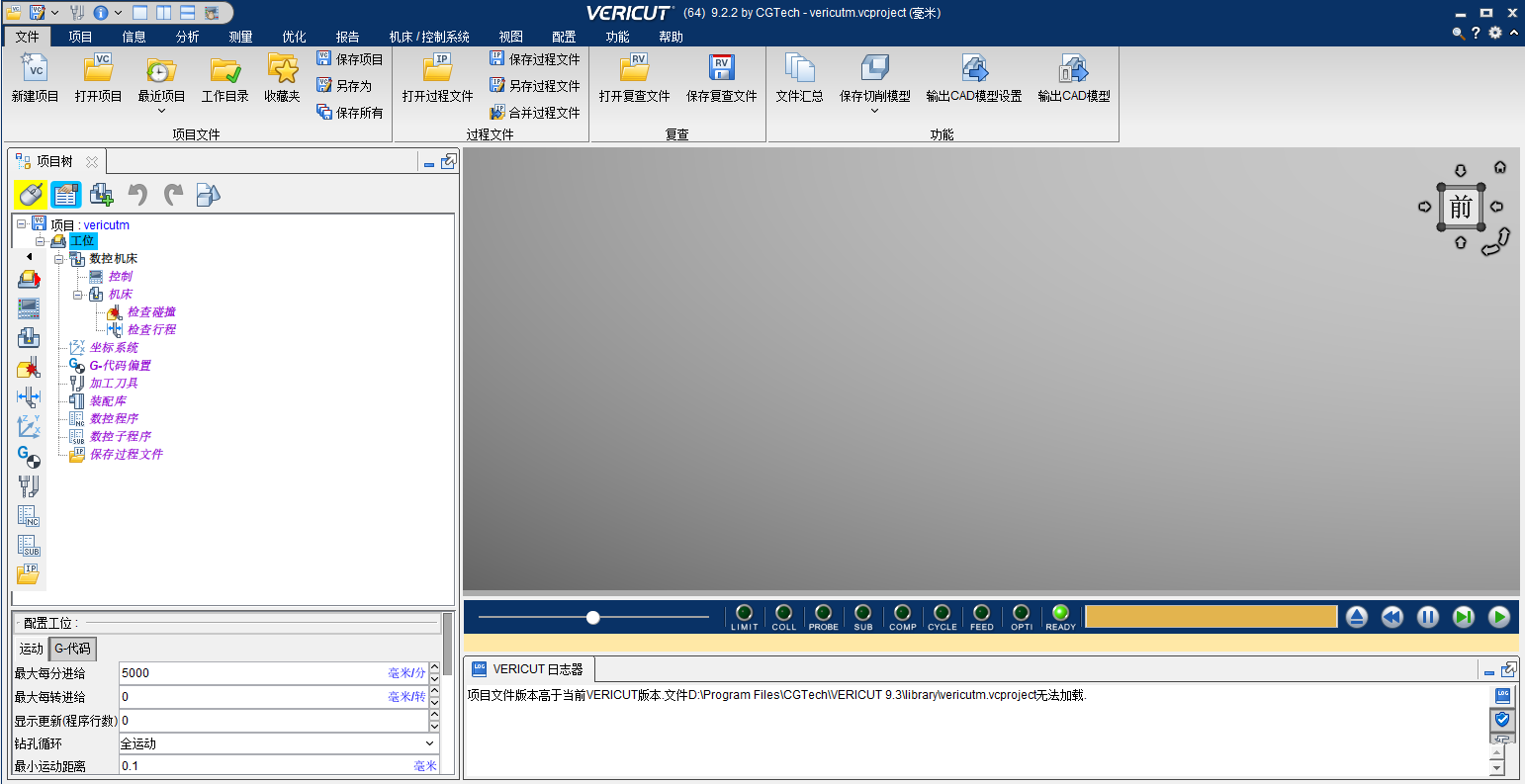
Task: Toggle the PROBE status light
Action: point(824,613)
